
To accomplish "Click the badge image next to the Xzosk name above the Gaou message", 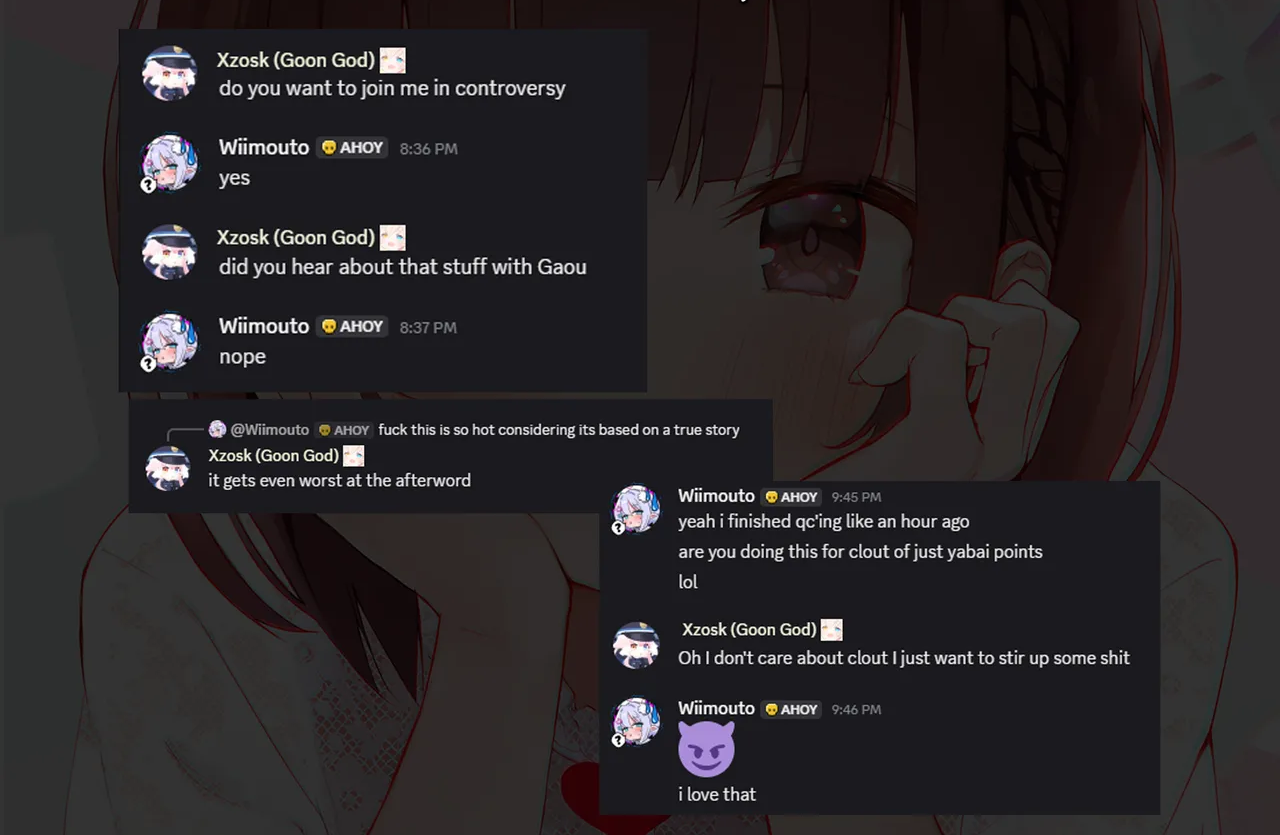I will pos(393,238).
